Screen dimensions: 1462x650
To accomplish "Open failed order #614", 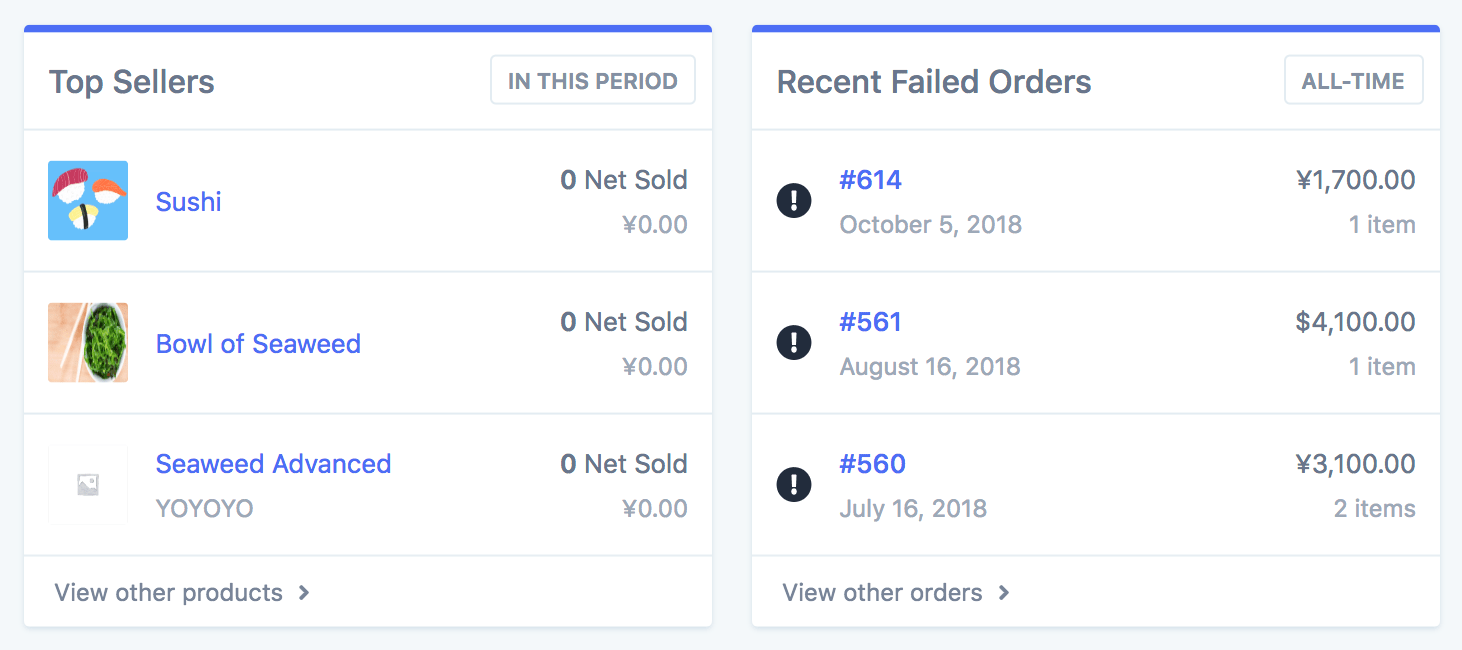I will point(870,180).
